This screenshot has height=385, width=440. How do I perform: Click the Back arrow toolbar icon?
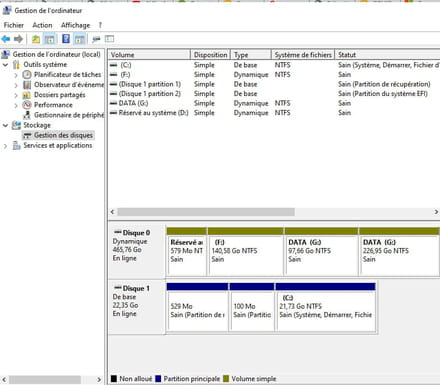click(6, 39)
